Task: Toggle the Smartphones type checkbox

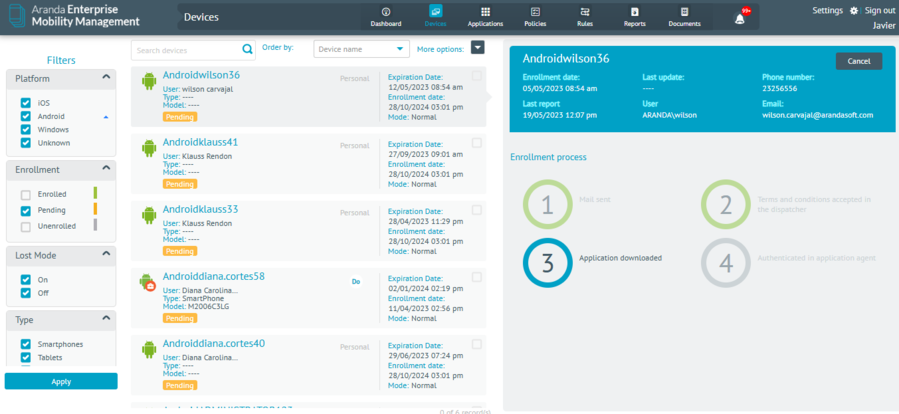Action: coord(25,344)
